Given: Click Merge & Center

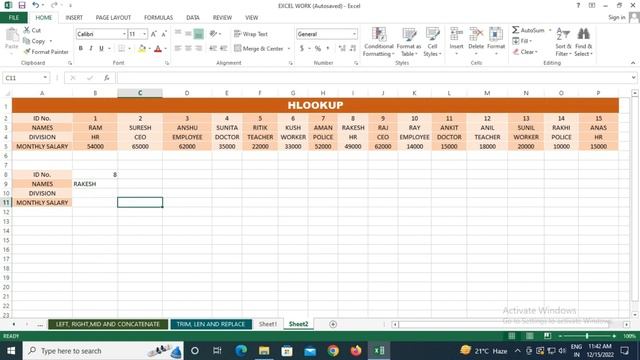Looking at the screenshot, I should [x=259, y=49].
